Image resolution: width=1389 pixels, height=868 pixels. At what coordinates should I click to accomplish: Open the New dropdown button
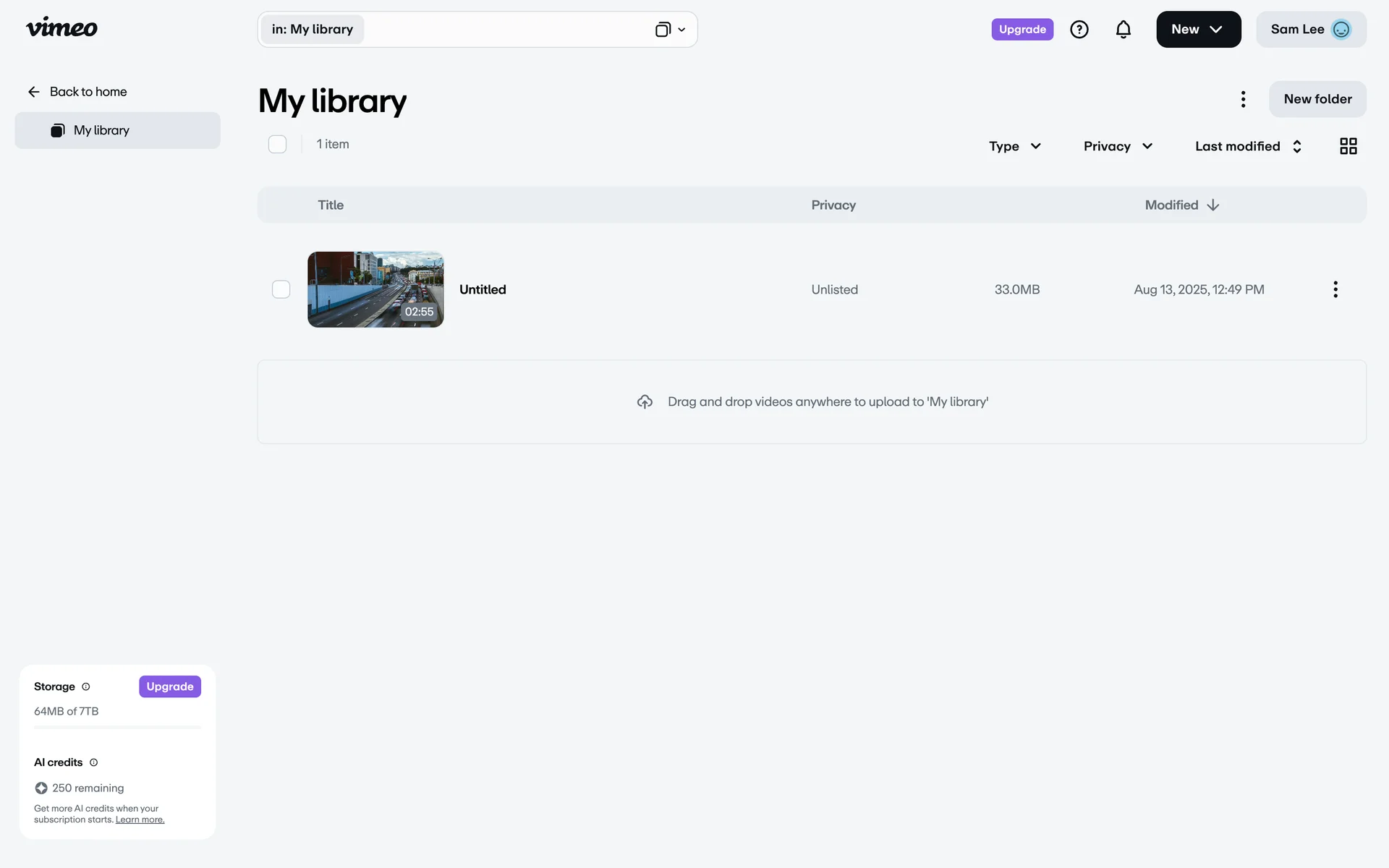[x=1198, y=30]
